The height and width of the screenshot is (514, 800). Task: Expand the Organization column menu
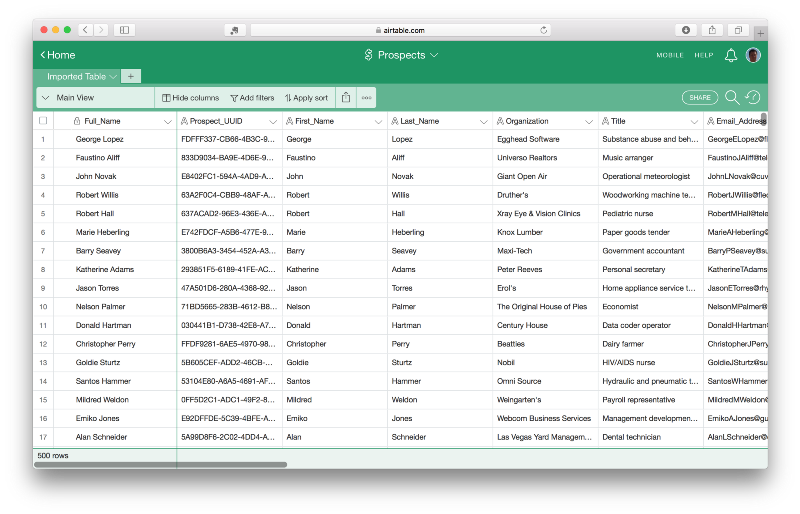589,121
